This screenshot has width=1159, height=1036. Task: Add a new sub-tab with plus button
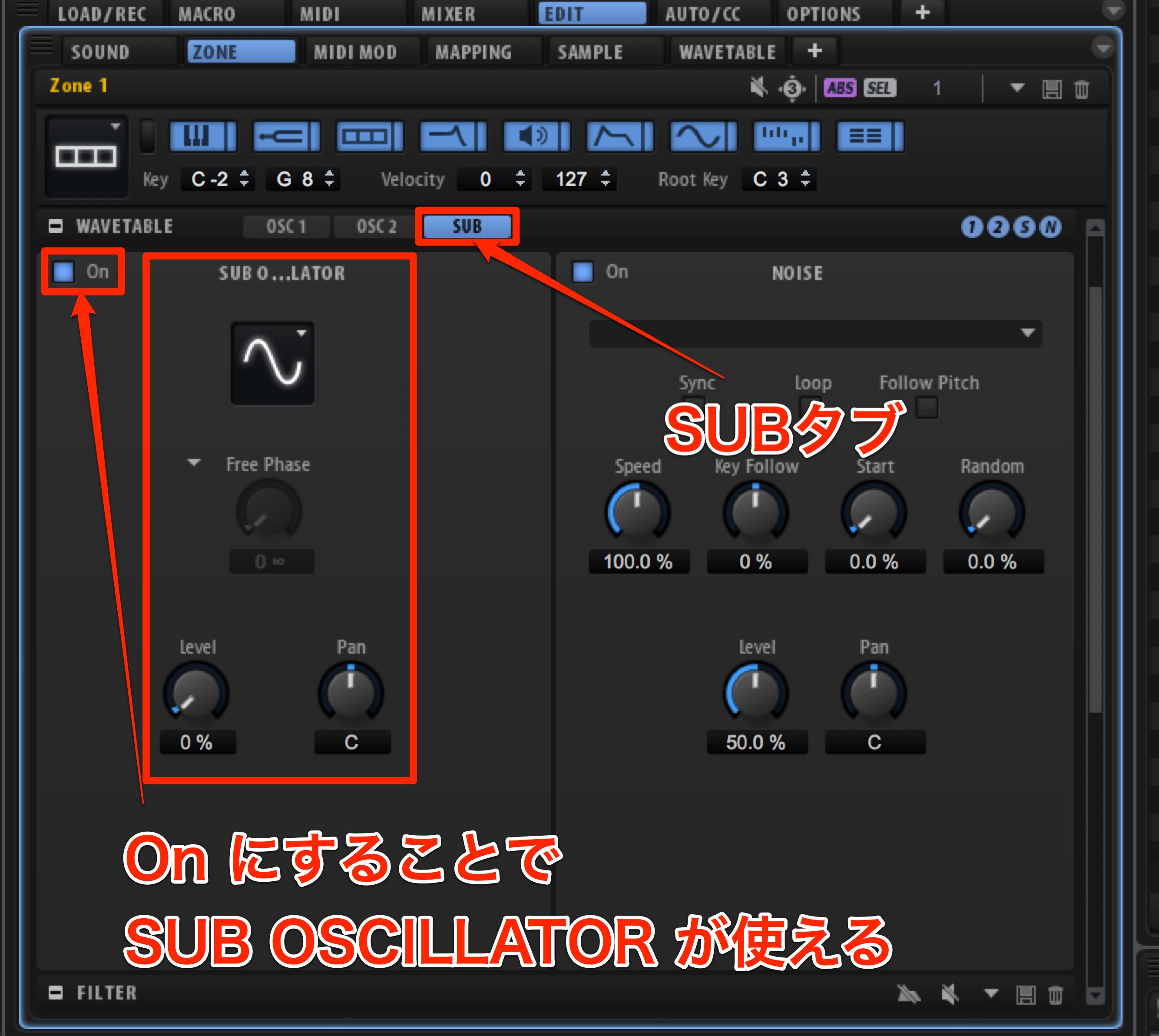[814, 51]
